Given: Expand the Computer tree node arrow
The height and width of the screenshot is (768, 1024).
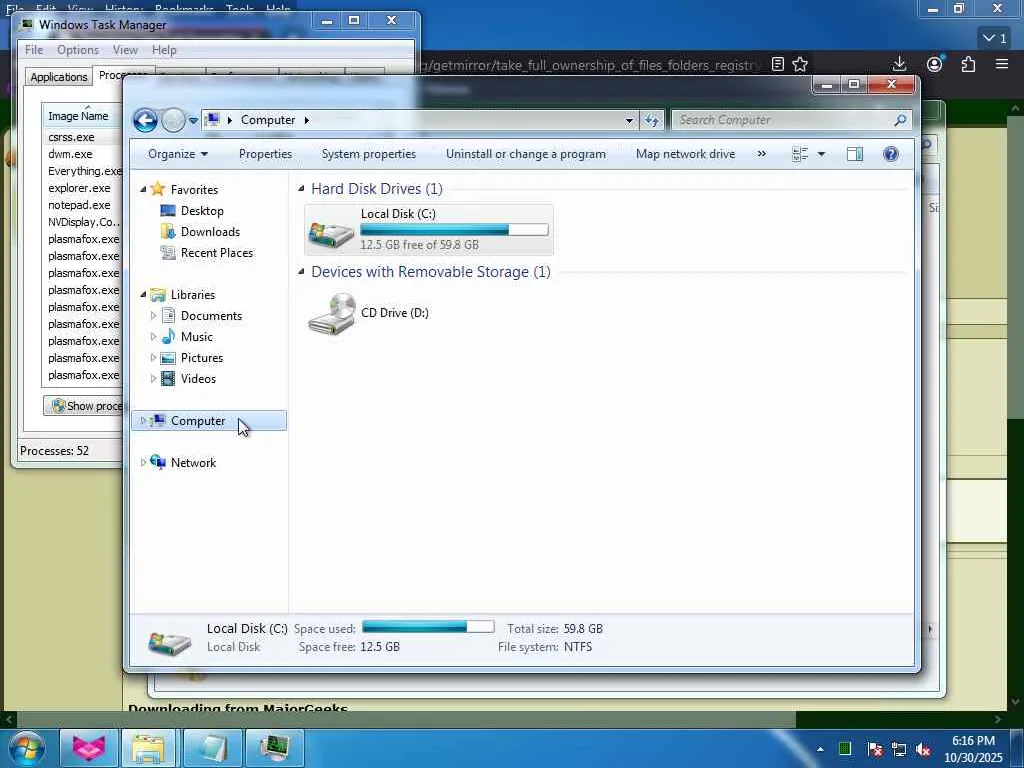Looking at the screenshot, I should coord(144,421).
